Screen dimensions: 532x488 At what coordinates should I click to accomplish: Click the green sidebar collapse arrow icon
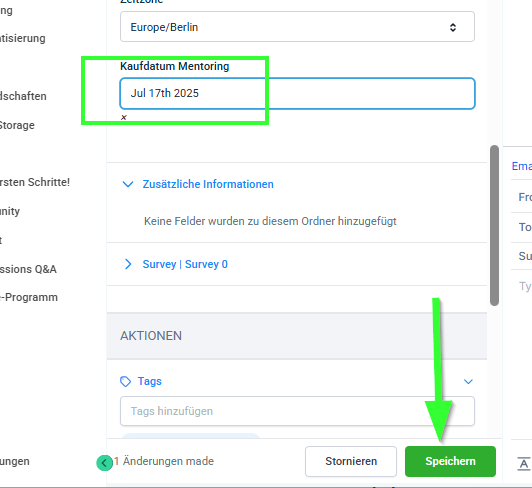(104, 463)
